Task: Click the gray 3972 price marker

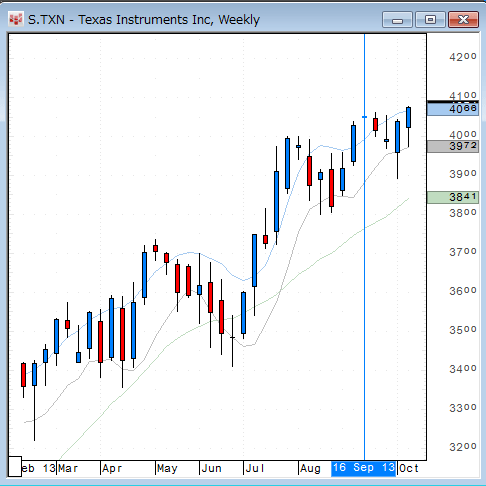Action: (x=453, y=146)
